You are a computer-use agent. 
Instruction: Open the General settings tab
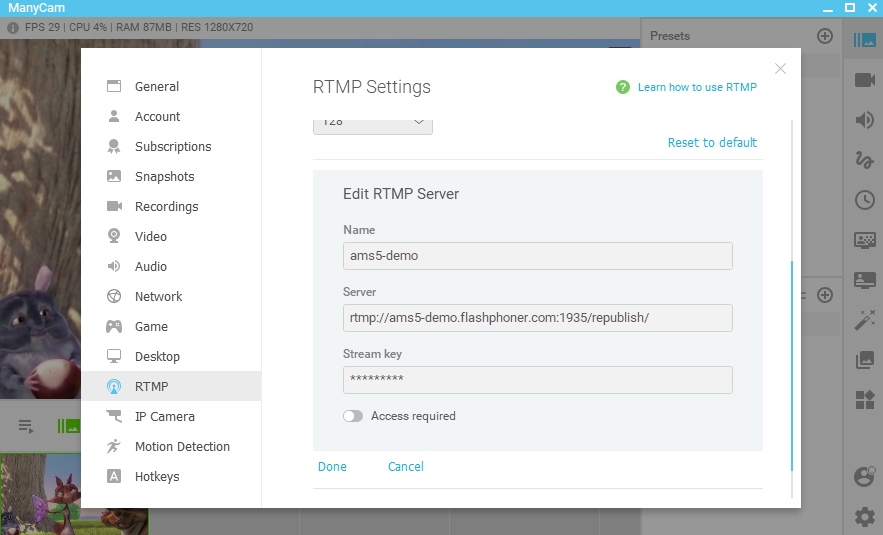157,87
